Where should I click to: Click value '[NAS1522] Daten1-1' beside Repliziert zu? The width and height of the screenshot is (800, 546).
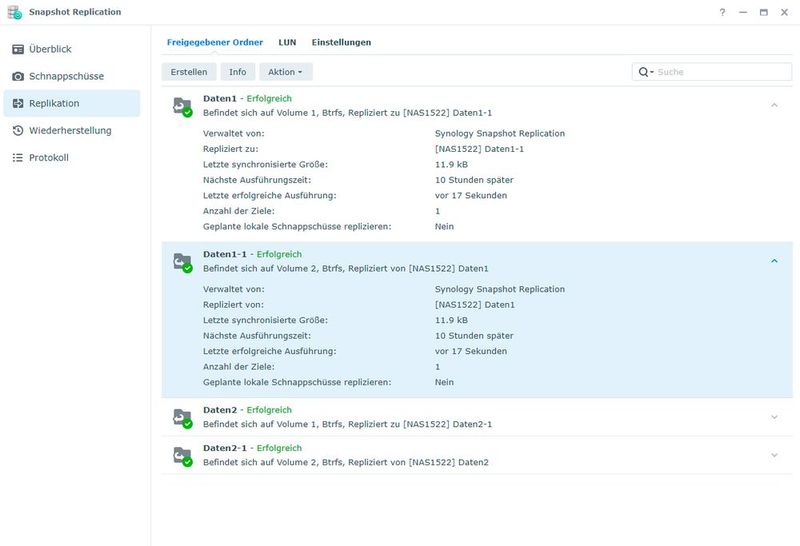(x=479, y=149)
